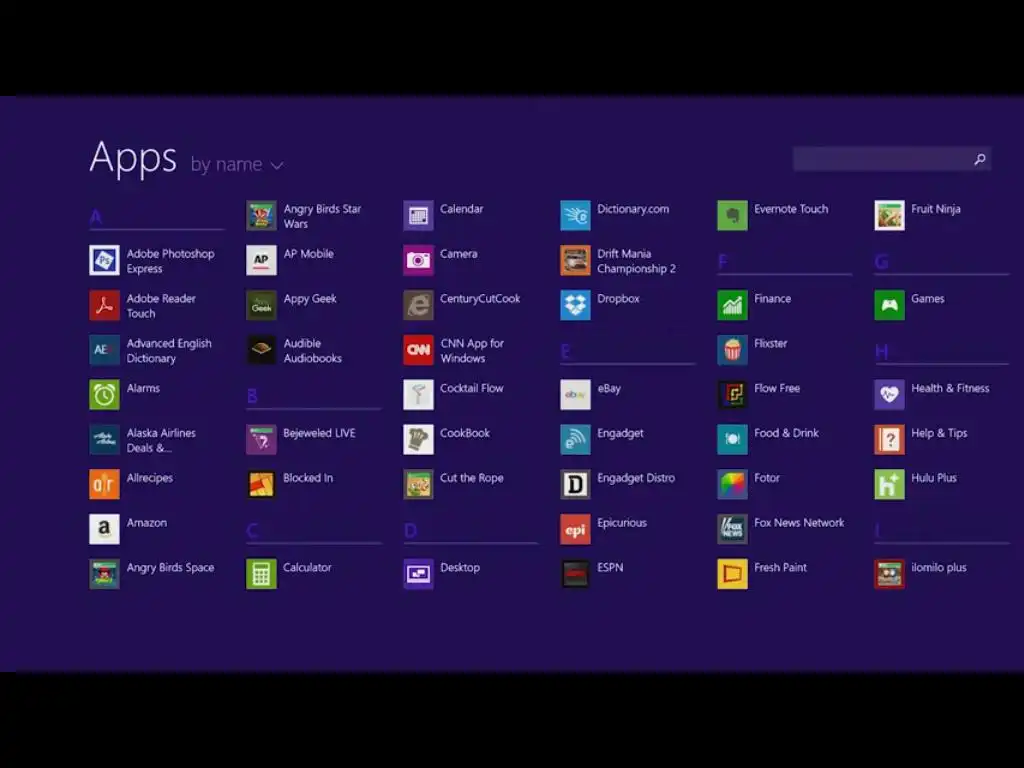This screenshot has height=768, width=1024.
Task: Click the "Blocked In" label
Action: tap(308, 478)
